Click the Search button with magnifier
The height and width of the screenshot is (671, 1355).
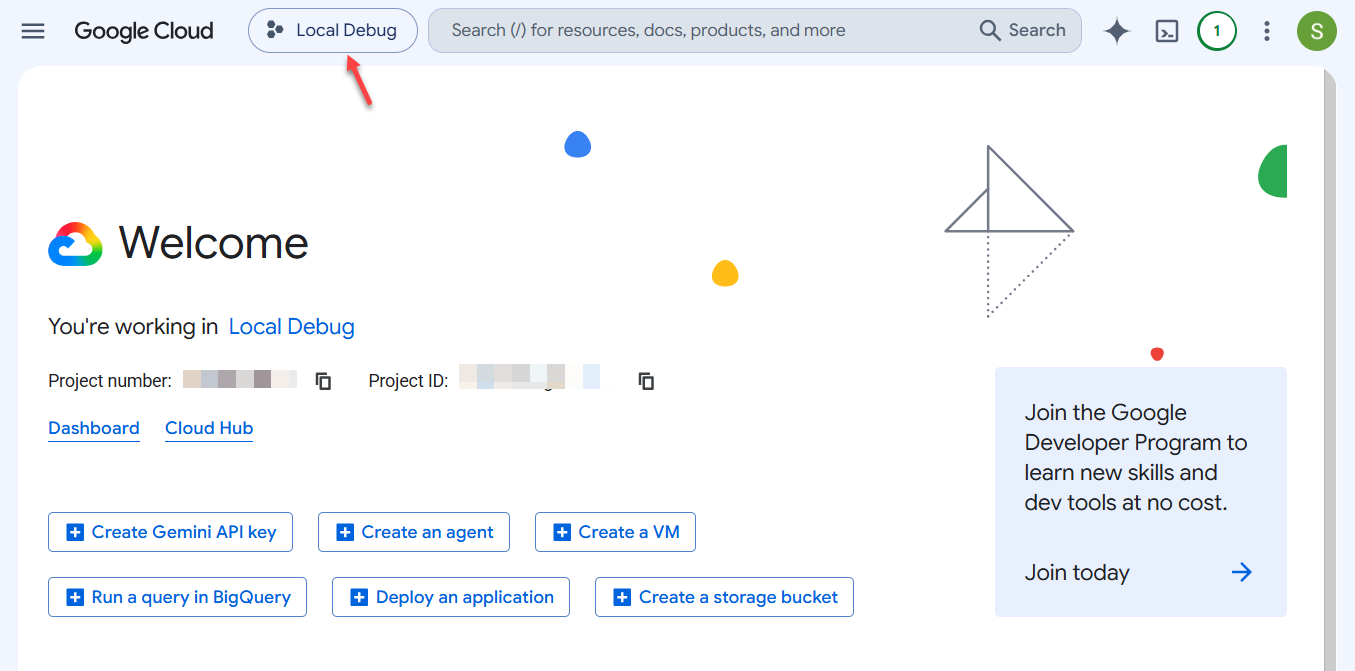tap(1023, 31)
